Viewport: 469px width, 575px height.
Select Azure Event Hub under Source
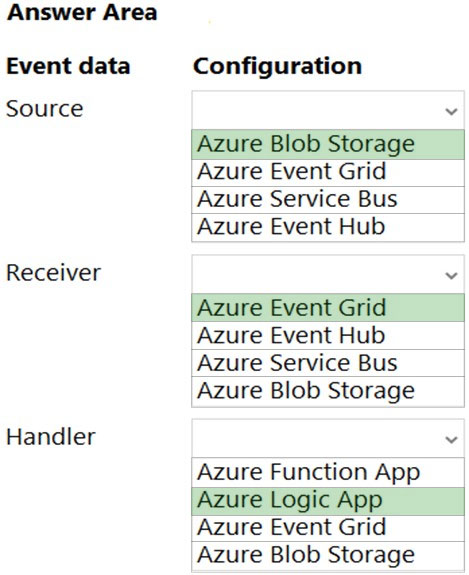(328, 227)
